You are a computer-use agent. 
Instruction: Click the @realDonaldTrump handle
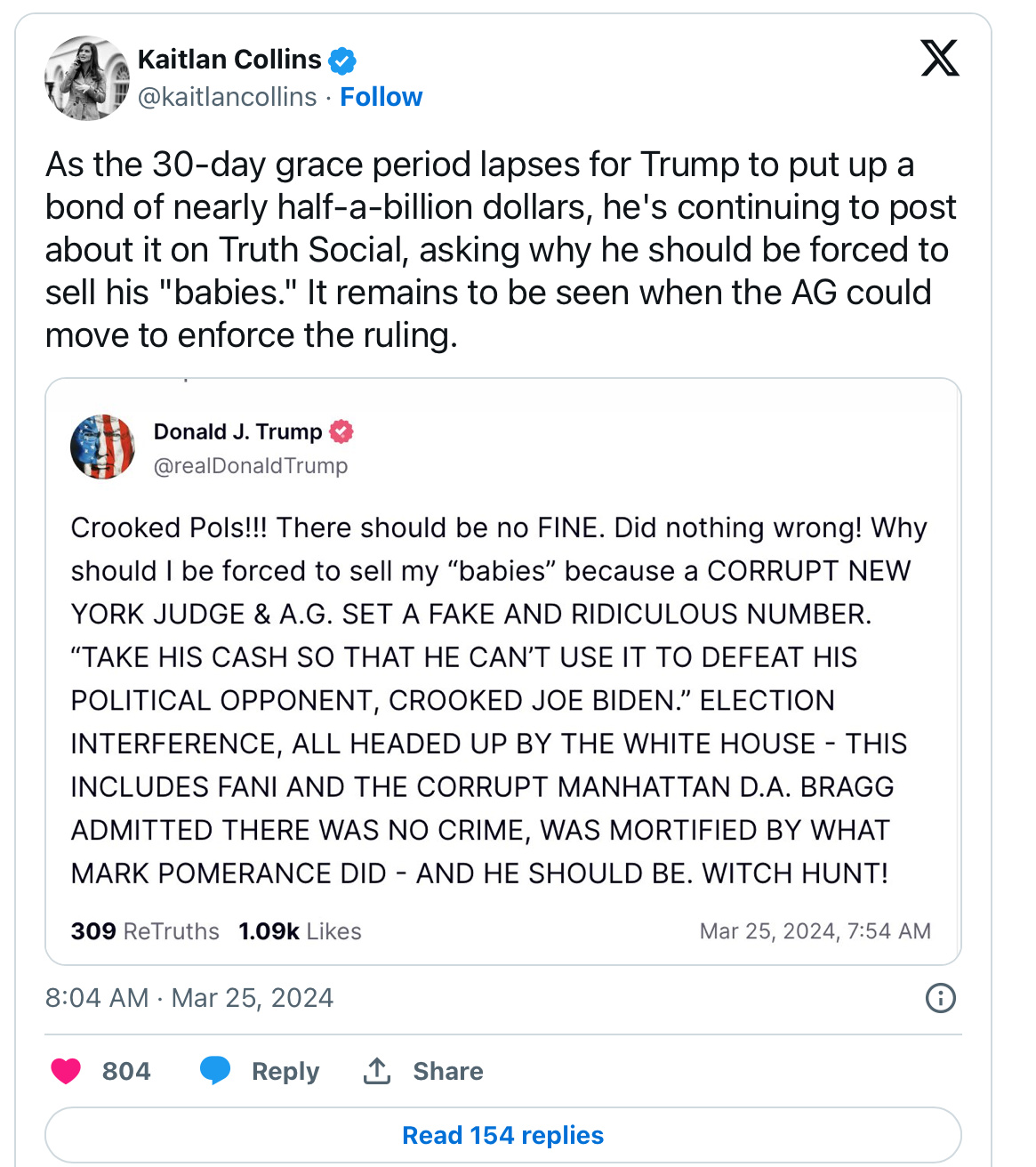[251, 466]
